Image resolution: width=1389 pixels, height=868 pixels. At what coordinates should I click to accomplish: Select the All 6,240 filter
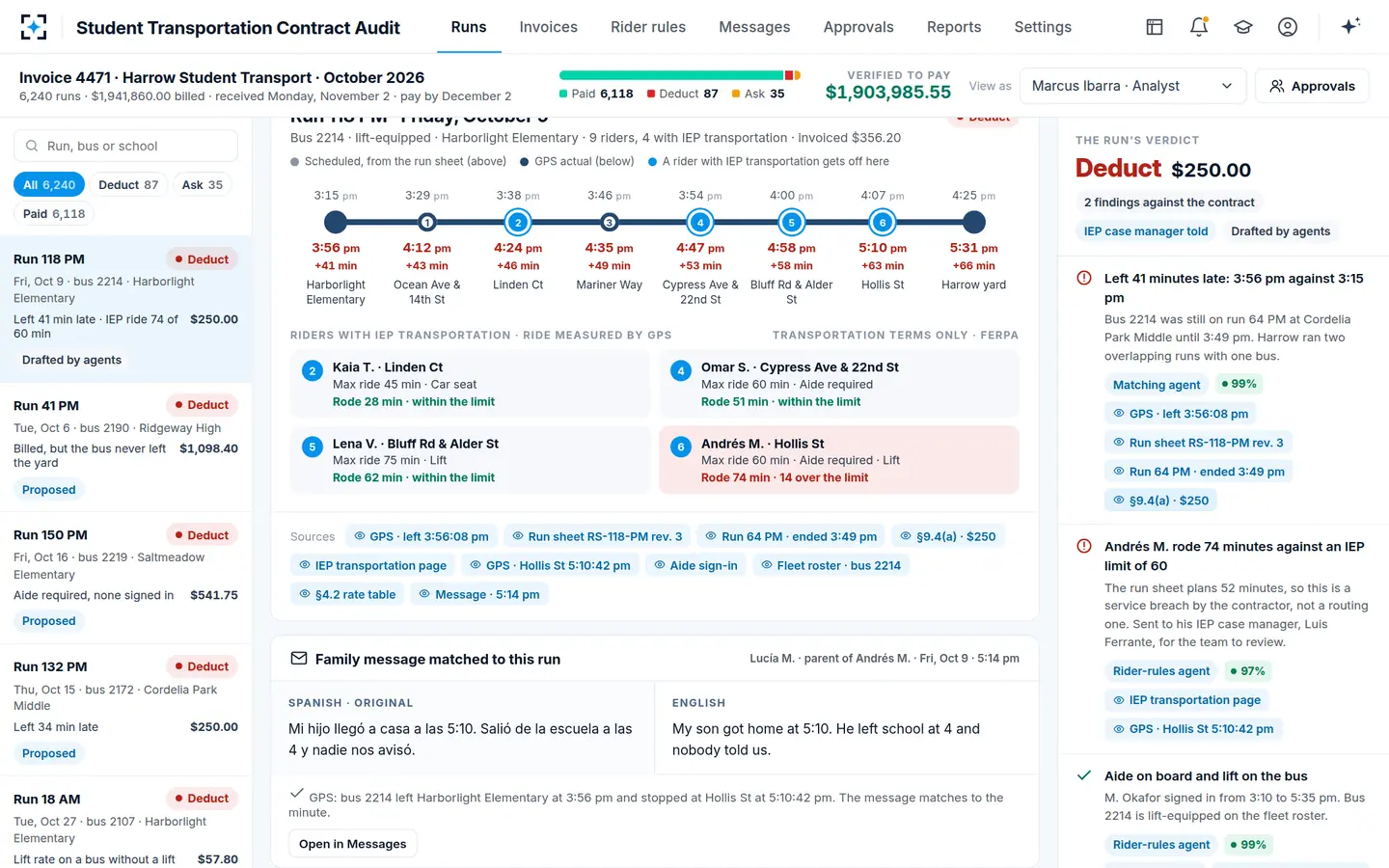pos(49,184)
